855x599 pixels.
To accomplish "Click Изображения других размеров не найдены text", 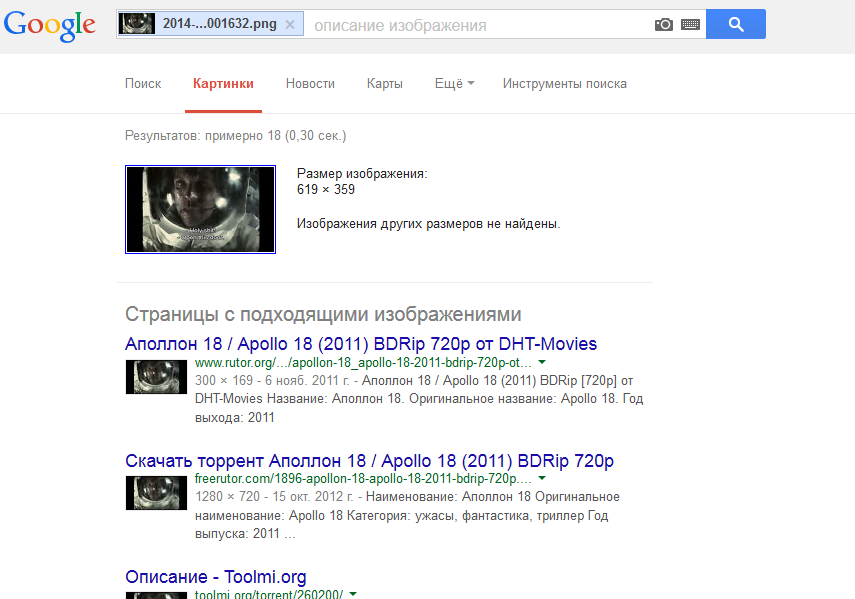I will (429, 223).
